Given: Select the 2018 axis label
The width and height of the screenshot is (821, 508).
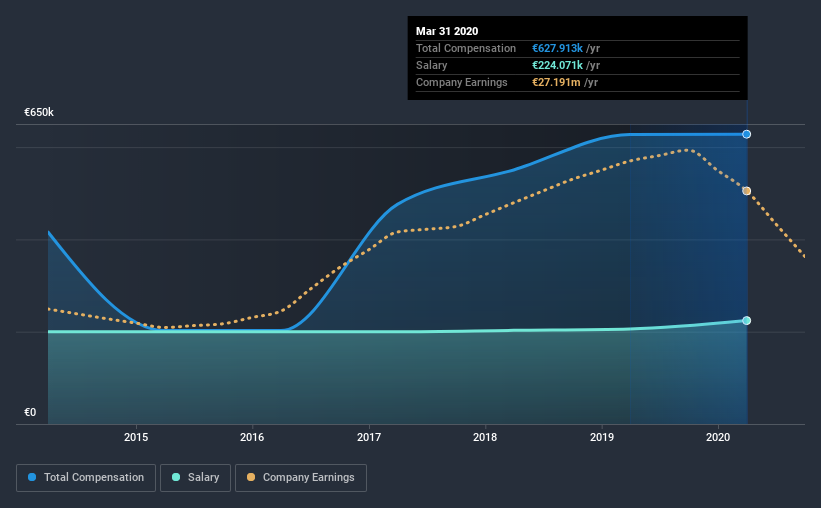Looking at the screenshot, I should pos(485,437).
